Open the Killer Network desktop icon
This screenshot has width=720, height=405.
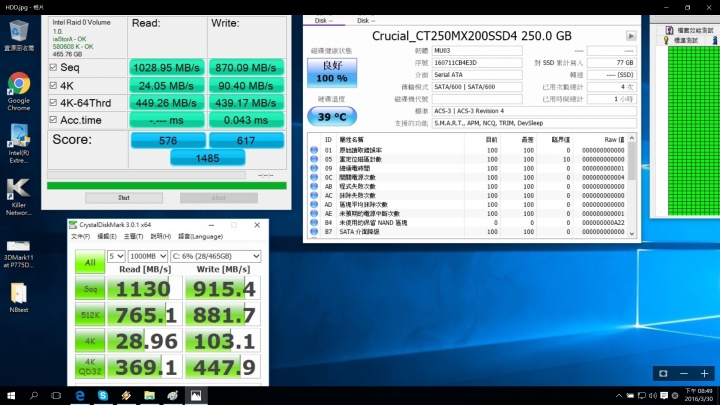[x=19, y=197]
